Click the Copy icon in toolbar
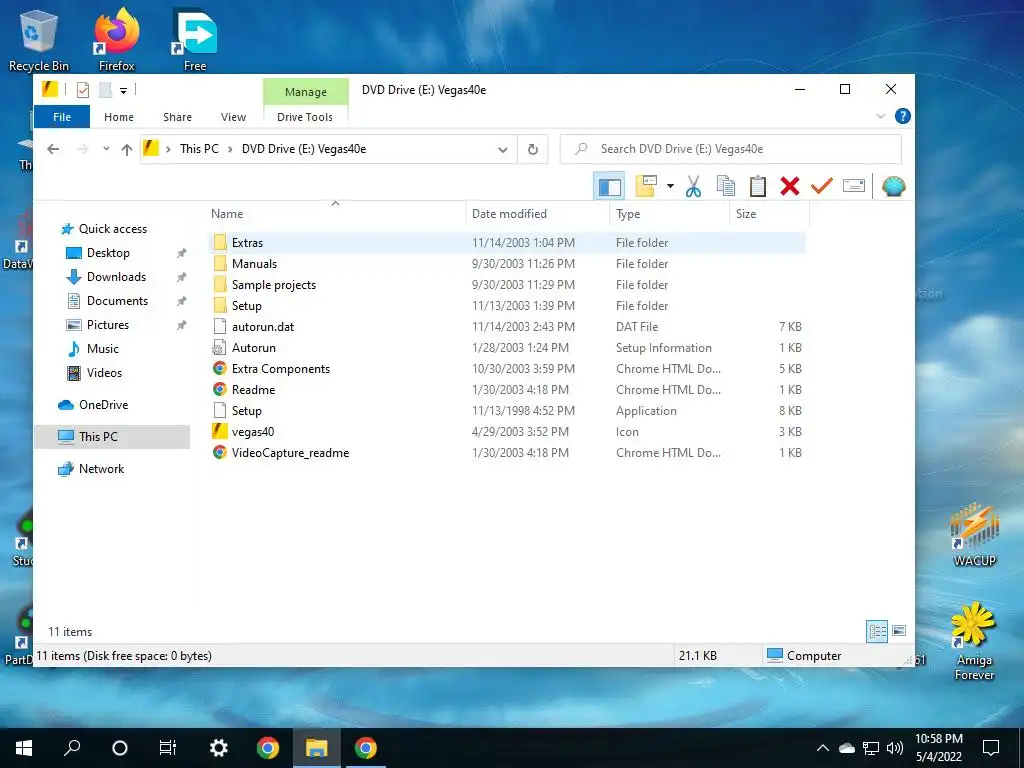 [726, 187]
